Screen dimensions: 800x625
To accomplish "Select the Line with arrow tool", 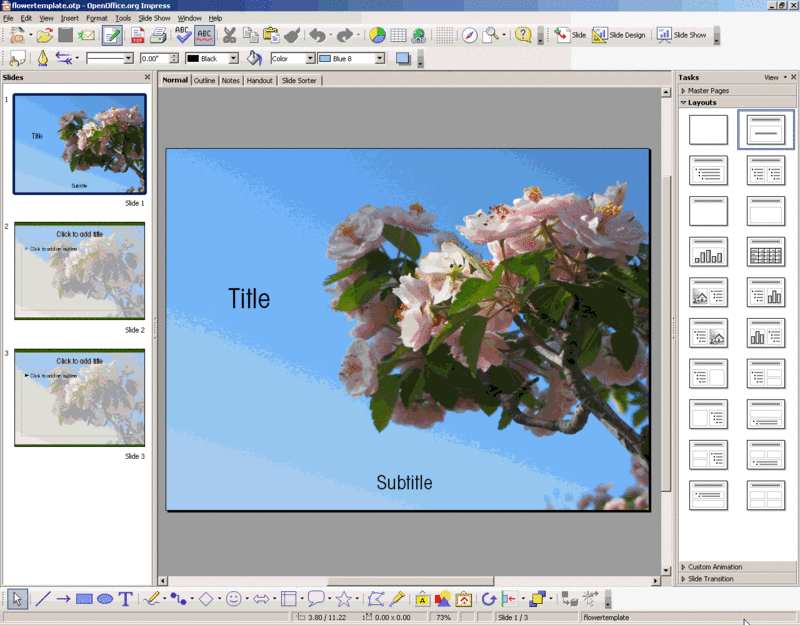I will pos(63,598).
